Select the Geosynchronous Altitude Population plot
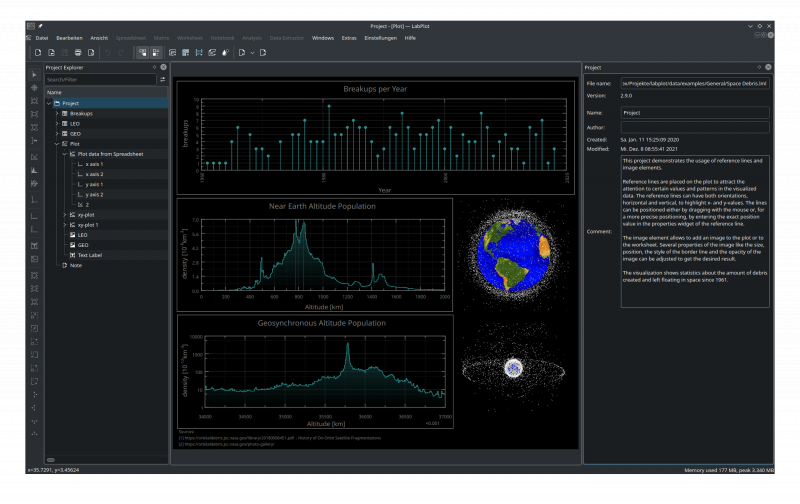The image size is (800, 504). [x=315, y=371]
